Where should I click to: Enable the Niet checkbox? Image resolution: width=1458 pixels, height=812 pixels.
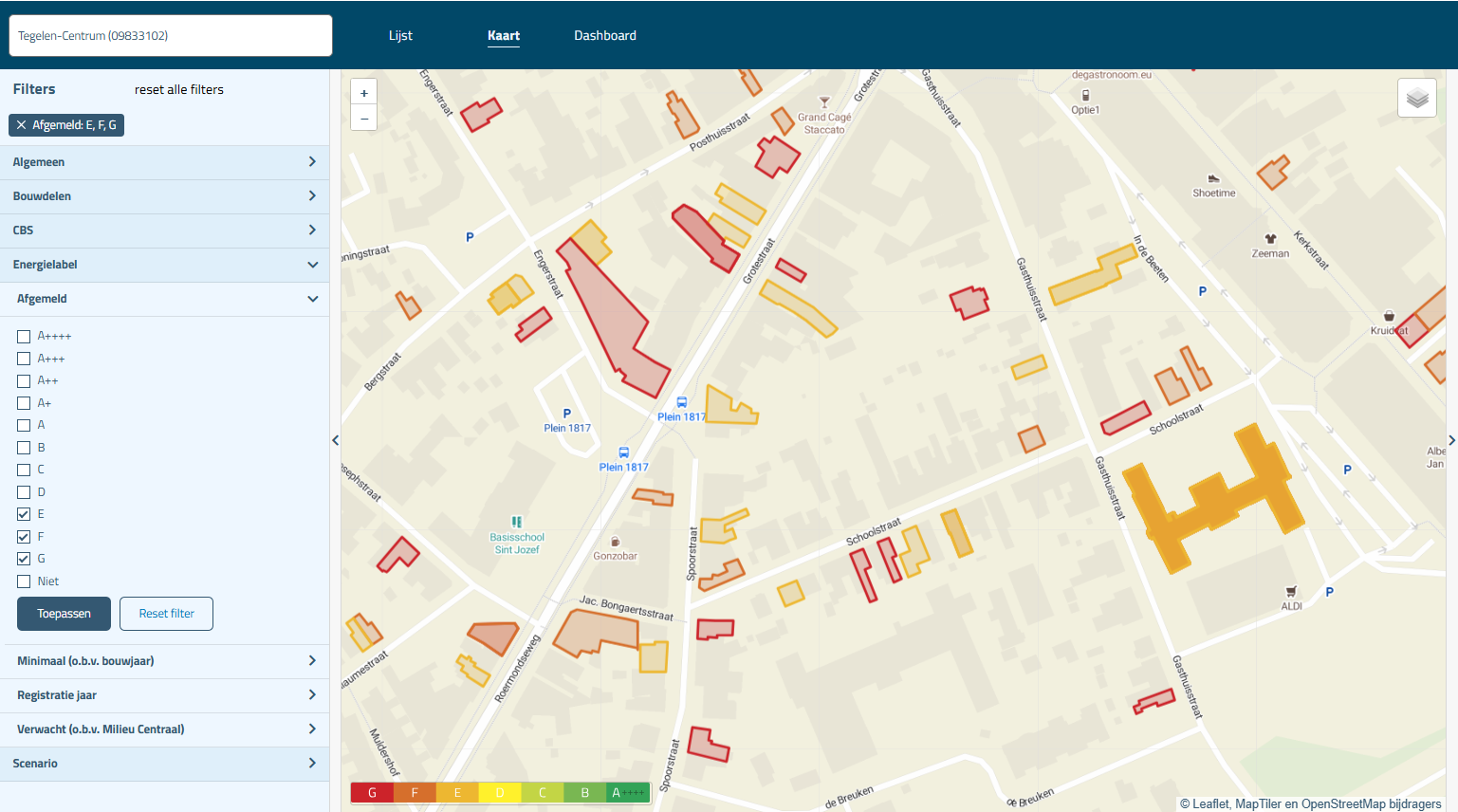click(24, 581)
